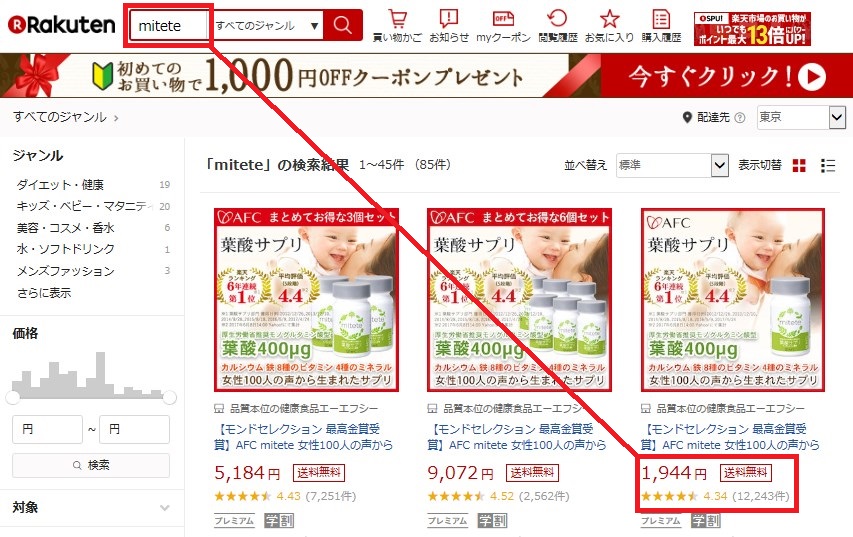Screen dimensions: 853x537
Task: Click the Rakuten logo
Action: pos(61,25)
